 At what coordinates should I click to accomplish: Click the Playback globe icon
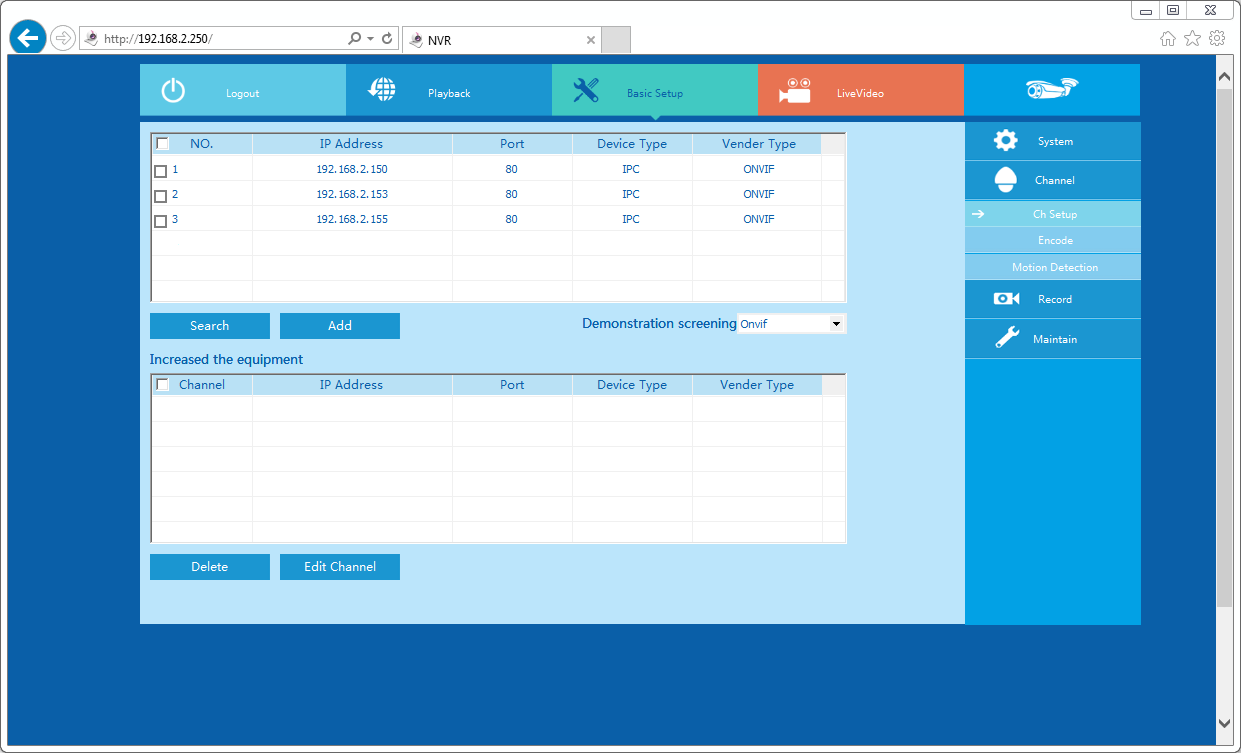[381, 90]
